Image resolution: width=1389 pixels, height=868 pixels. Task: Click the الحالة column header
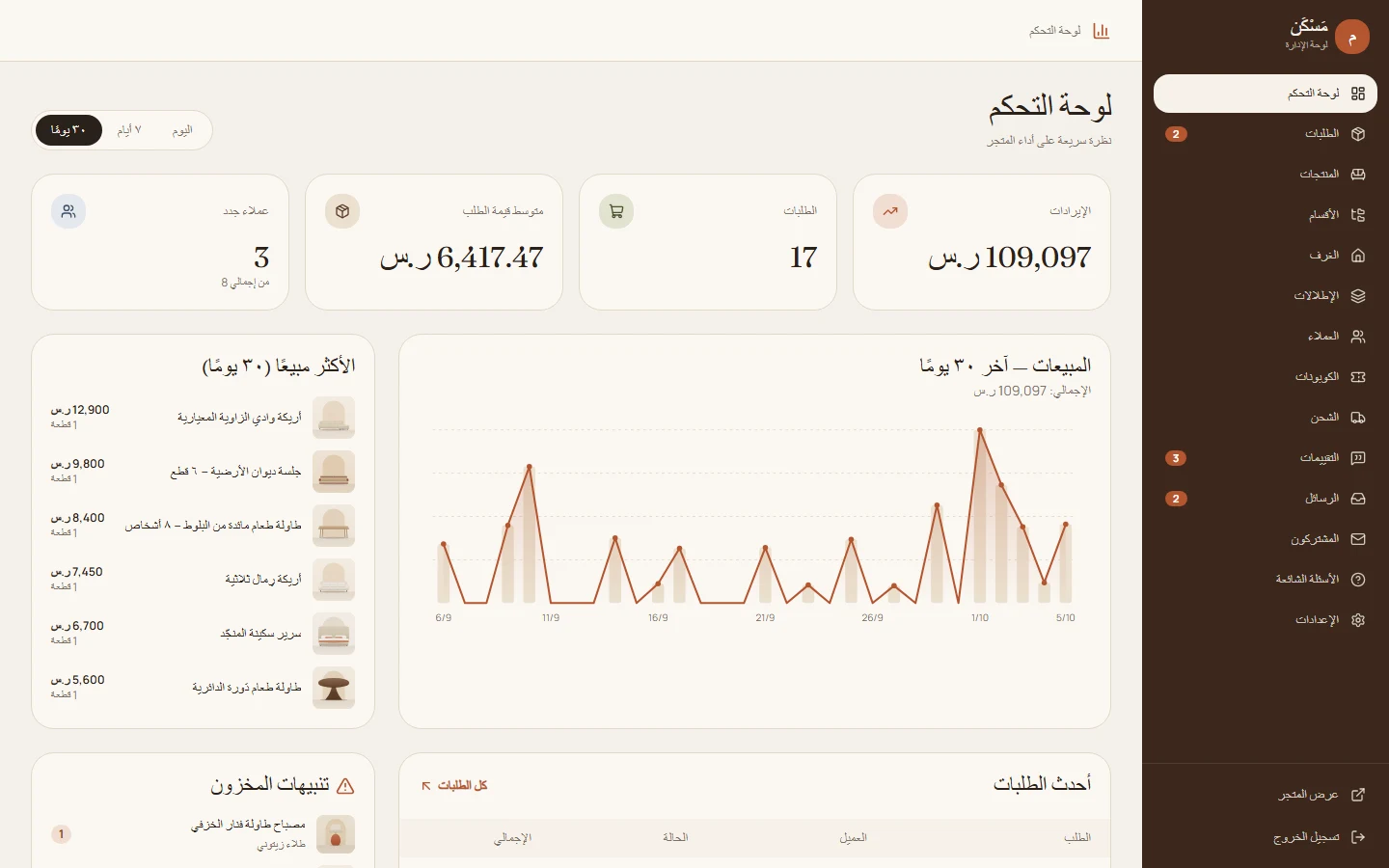[x=675, y=838]
